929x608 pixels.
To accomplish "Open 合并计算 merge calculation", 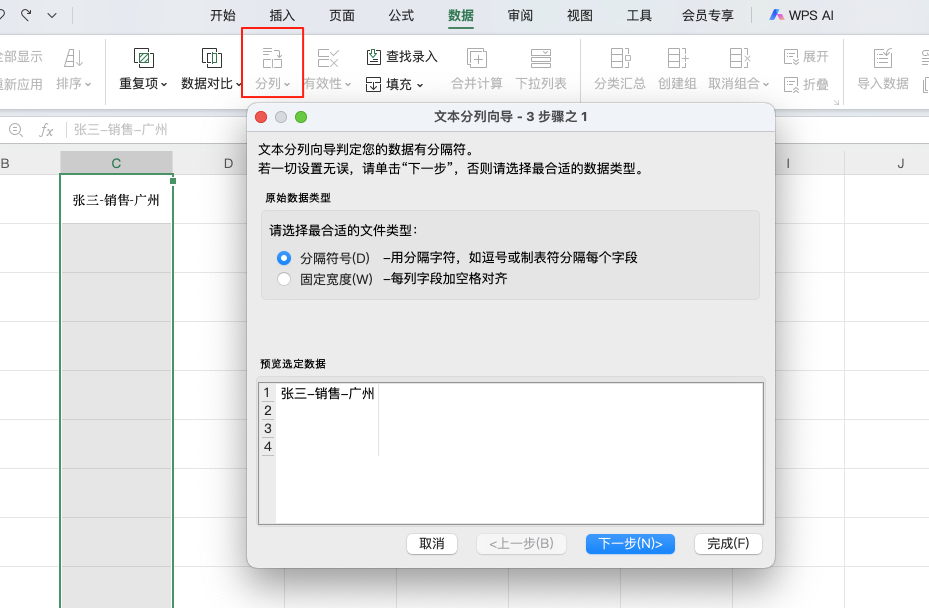I will [477, 62].
